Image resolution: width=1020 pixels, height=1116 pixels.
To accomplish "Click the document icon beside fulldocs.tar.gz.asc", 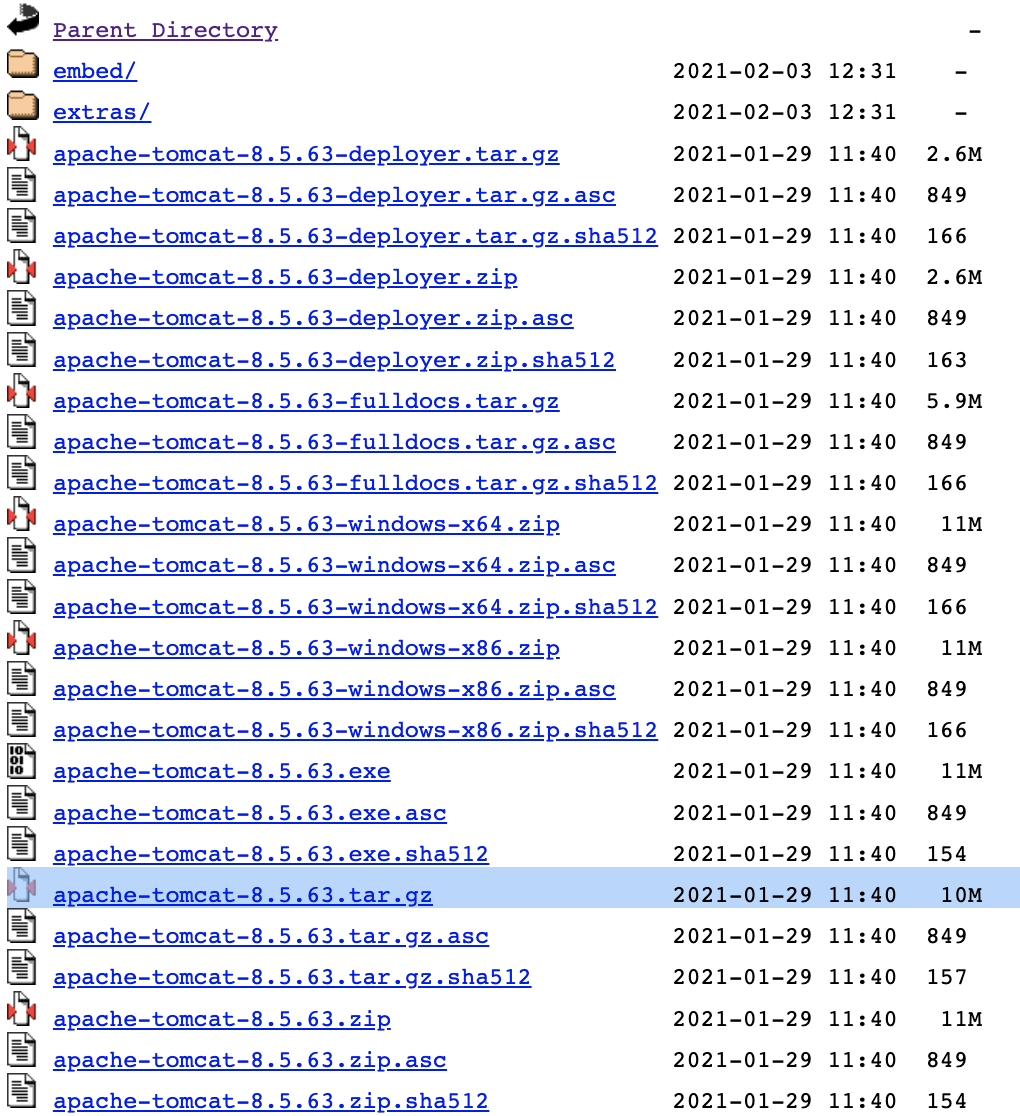I will [x=21, y=433].
